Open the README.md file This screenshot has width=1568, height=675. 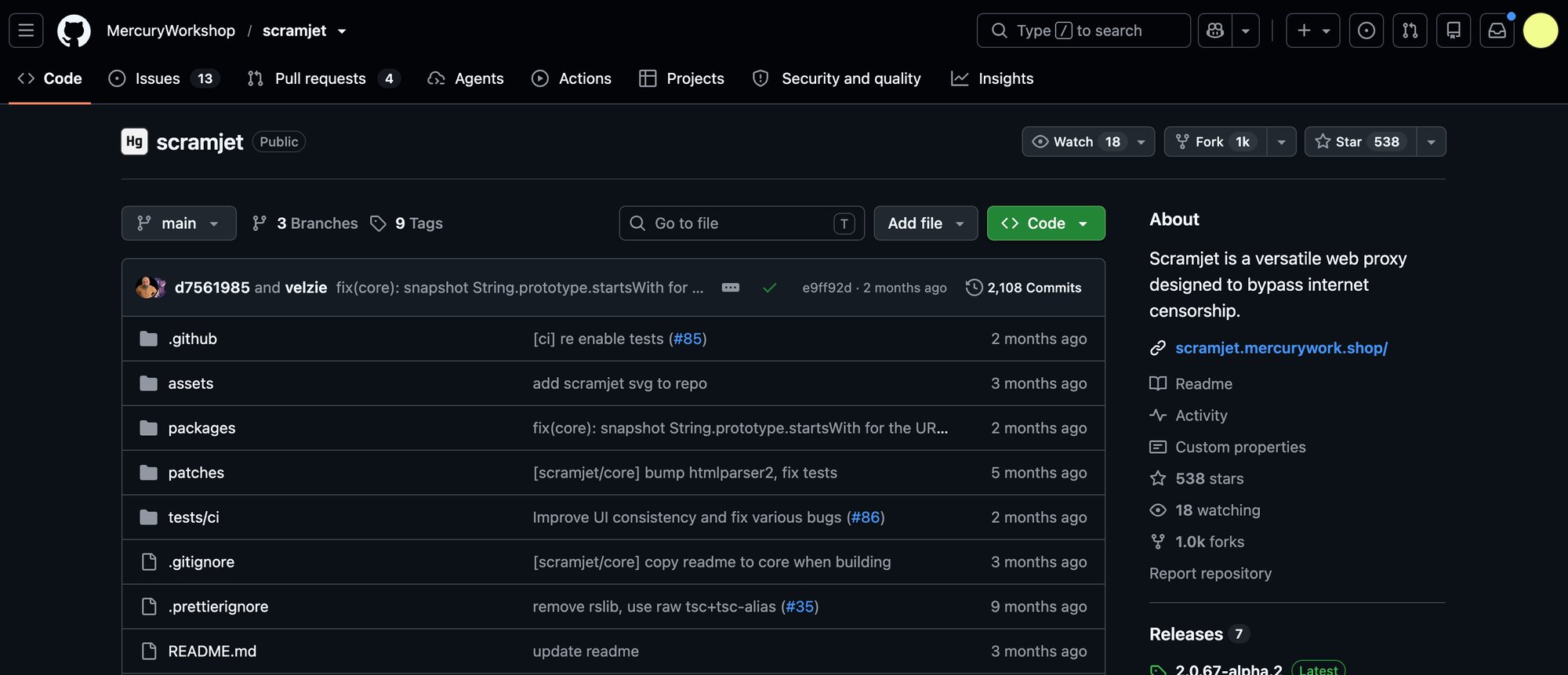(x=212, y=651)
